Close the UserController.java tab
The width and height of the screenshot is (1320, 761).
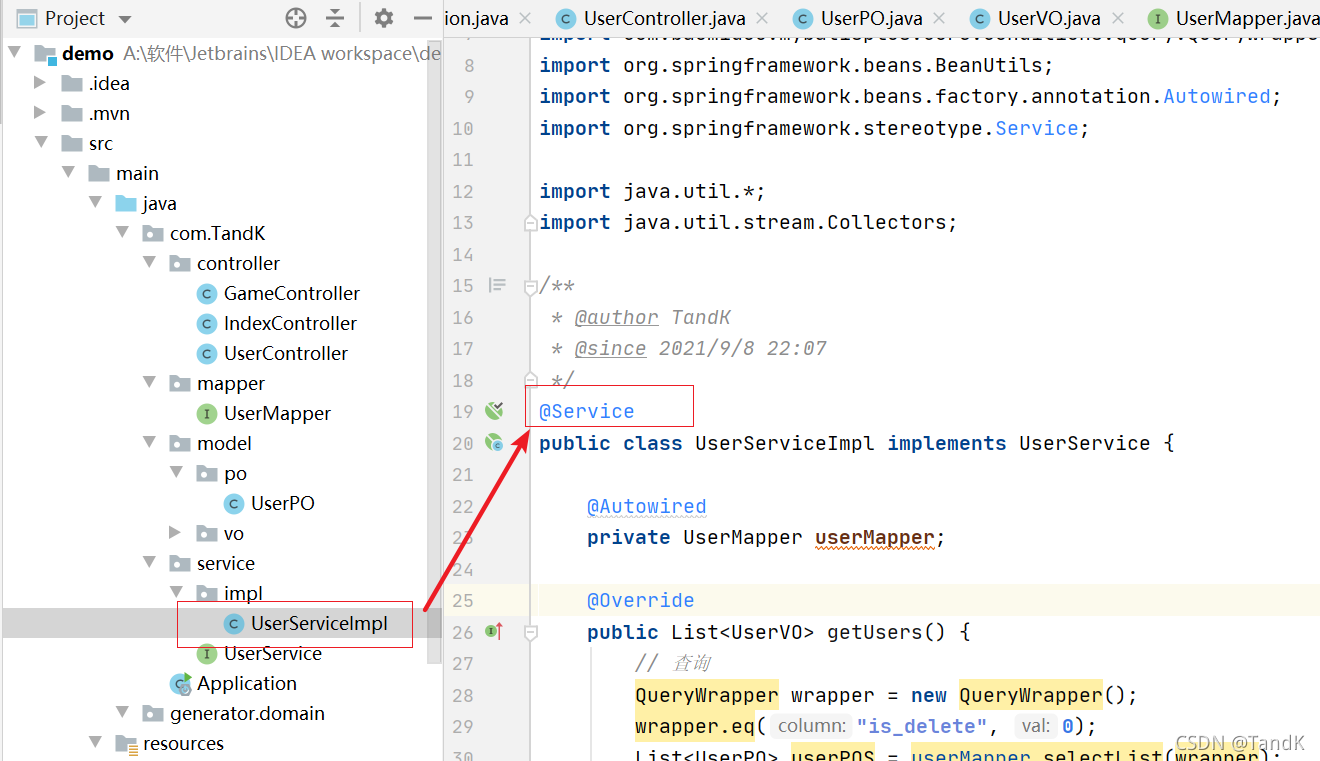pyautogui.click(x=762, y=18)
